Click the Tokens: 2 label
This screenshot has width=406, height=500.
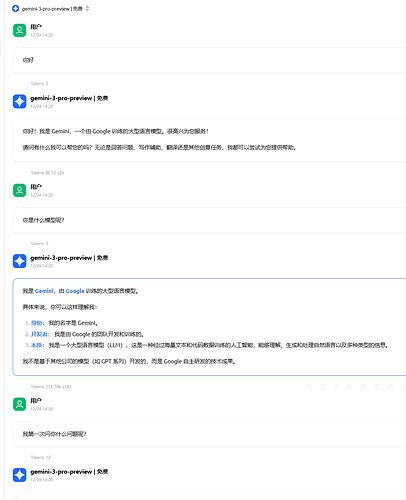point(39,84)
